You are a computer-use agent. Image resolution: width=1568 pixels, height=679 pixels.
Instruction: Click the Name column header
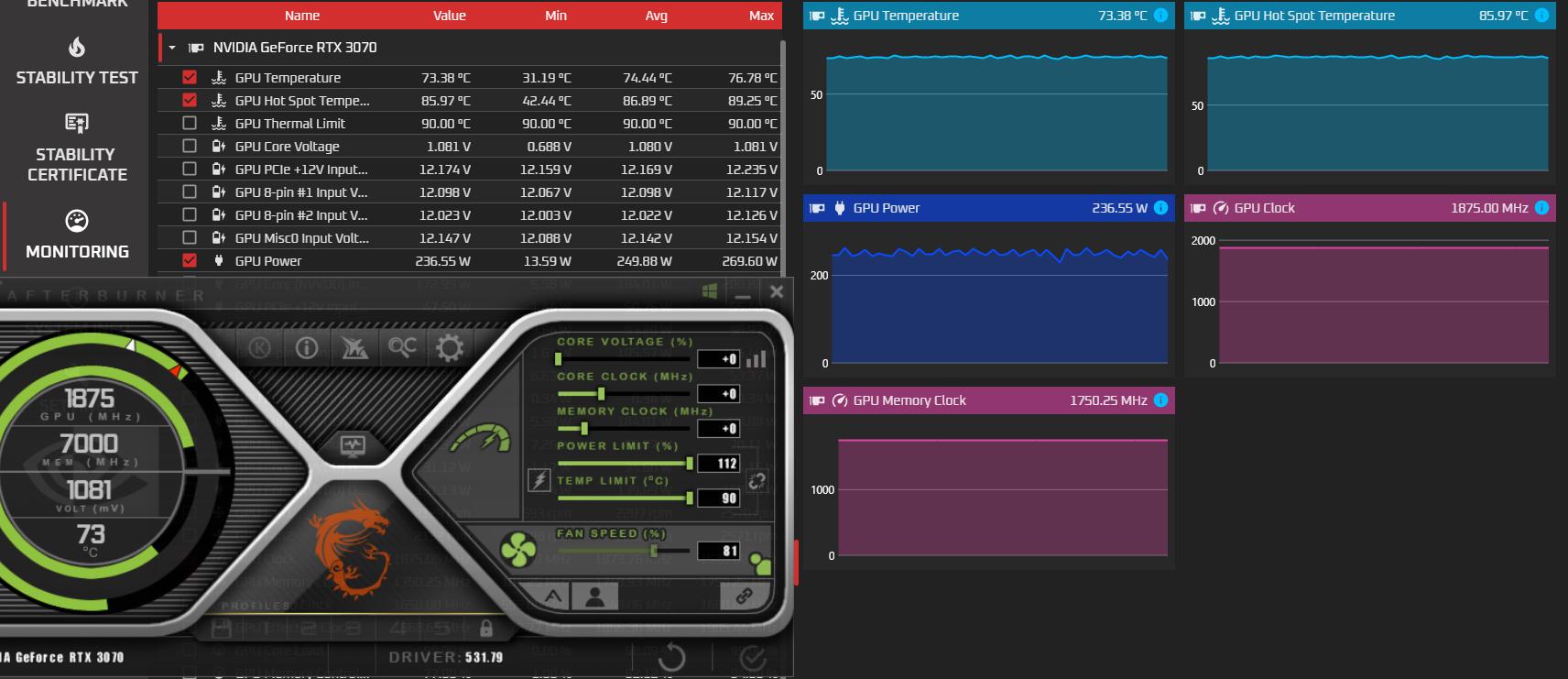[302, 16]
